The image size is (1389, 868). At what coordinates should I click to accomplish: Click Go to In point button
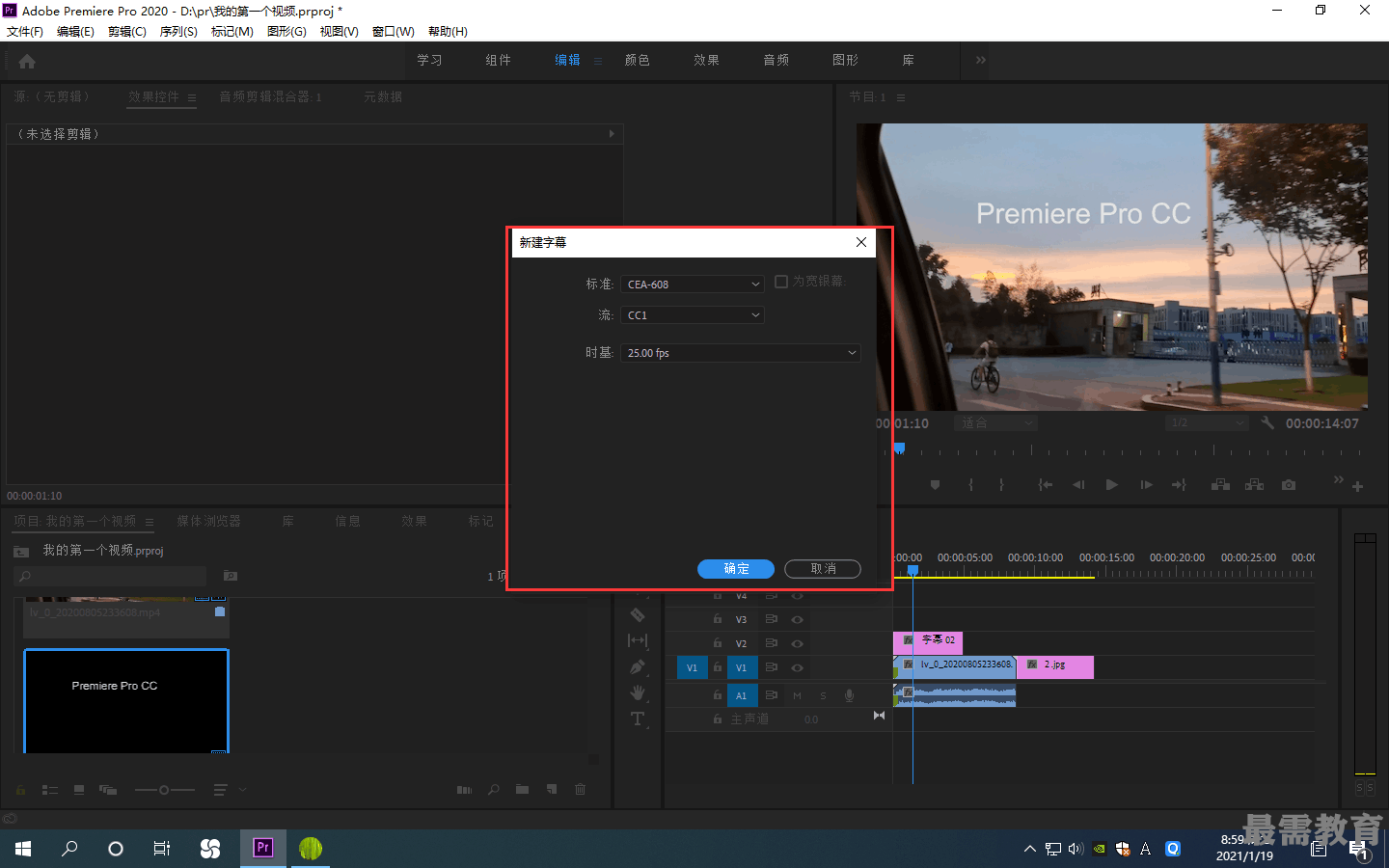(1045, 485)
